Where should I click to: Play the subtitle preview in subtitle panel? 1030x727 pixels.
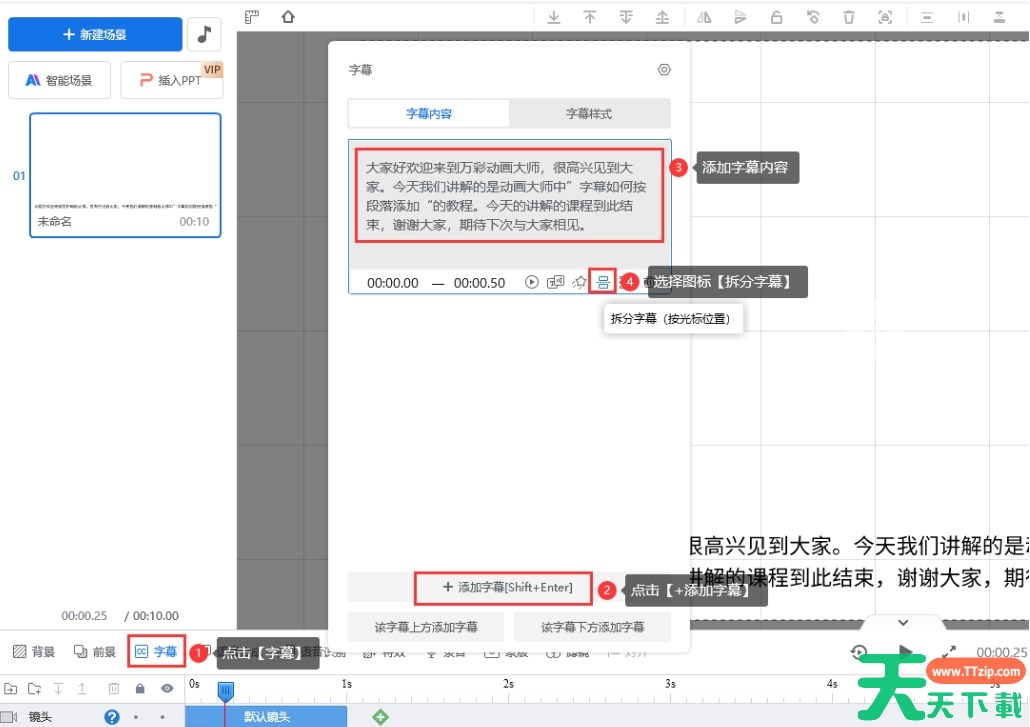click(x=532, y=283)
